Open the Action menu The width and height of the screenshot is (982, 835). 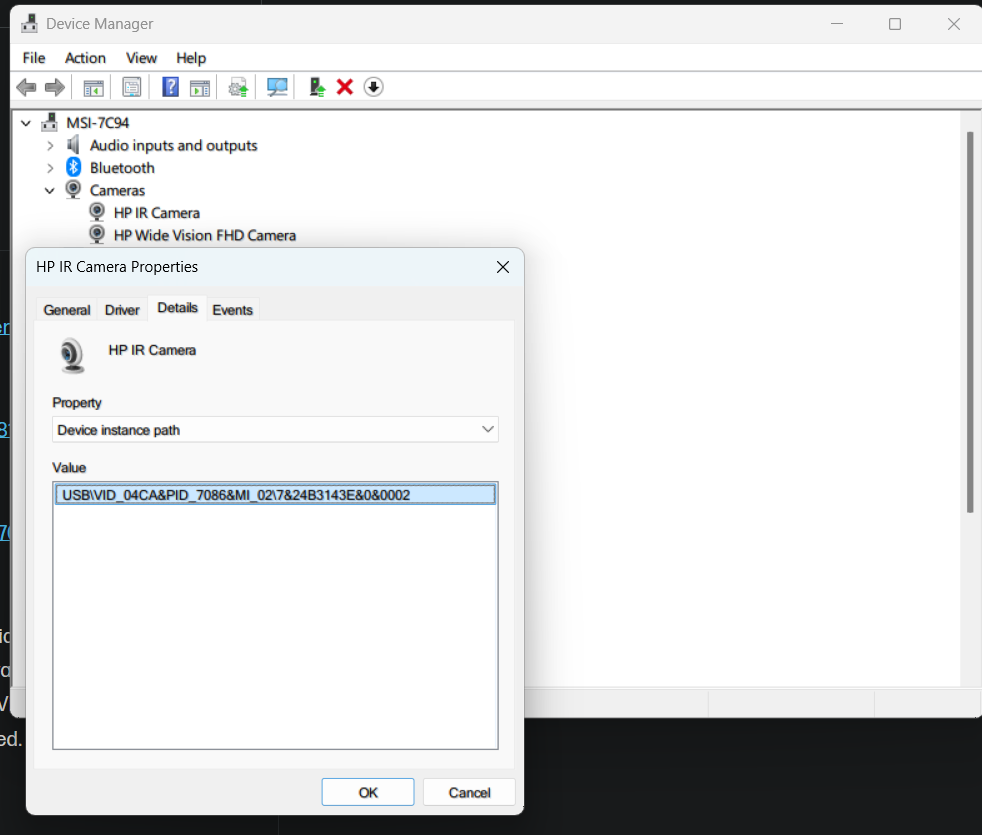pyautogui.click(x=85, y=58)
